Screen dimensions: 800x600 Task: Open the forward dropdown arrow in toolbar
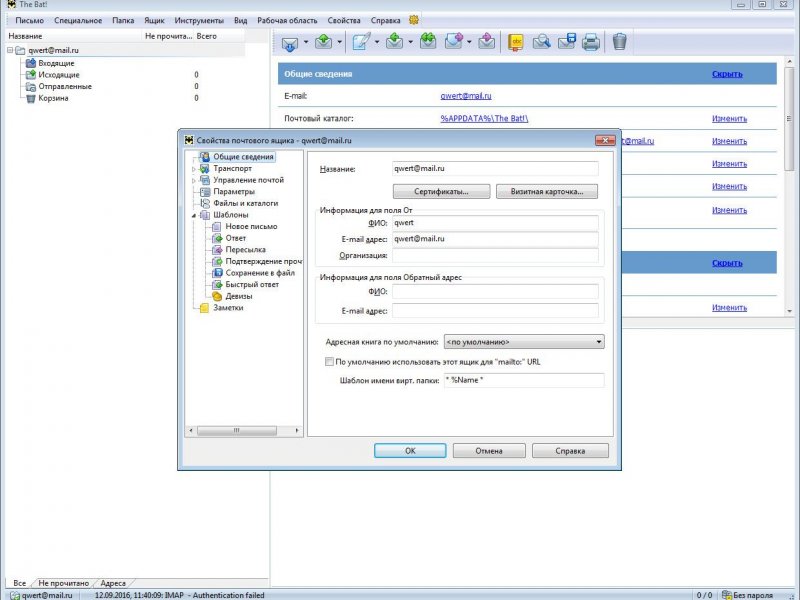(469, 42)
